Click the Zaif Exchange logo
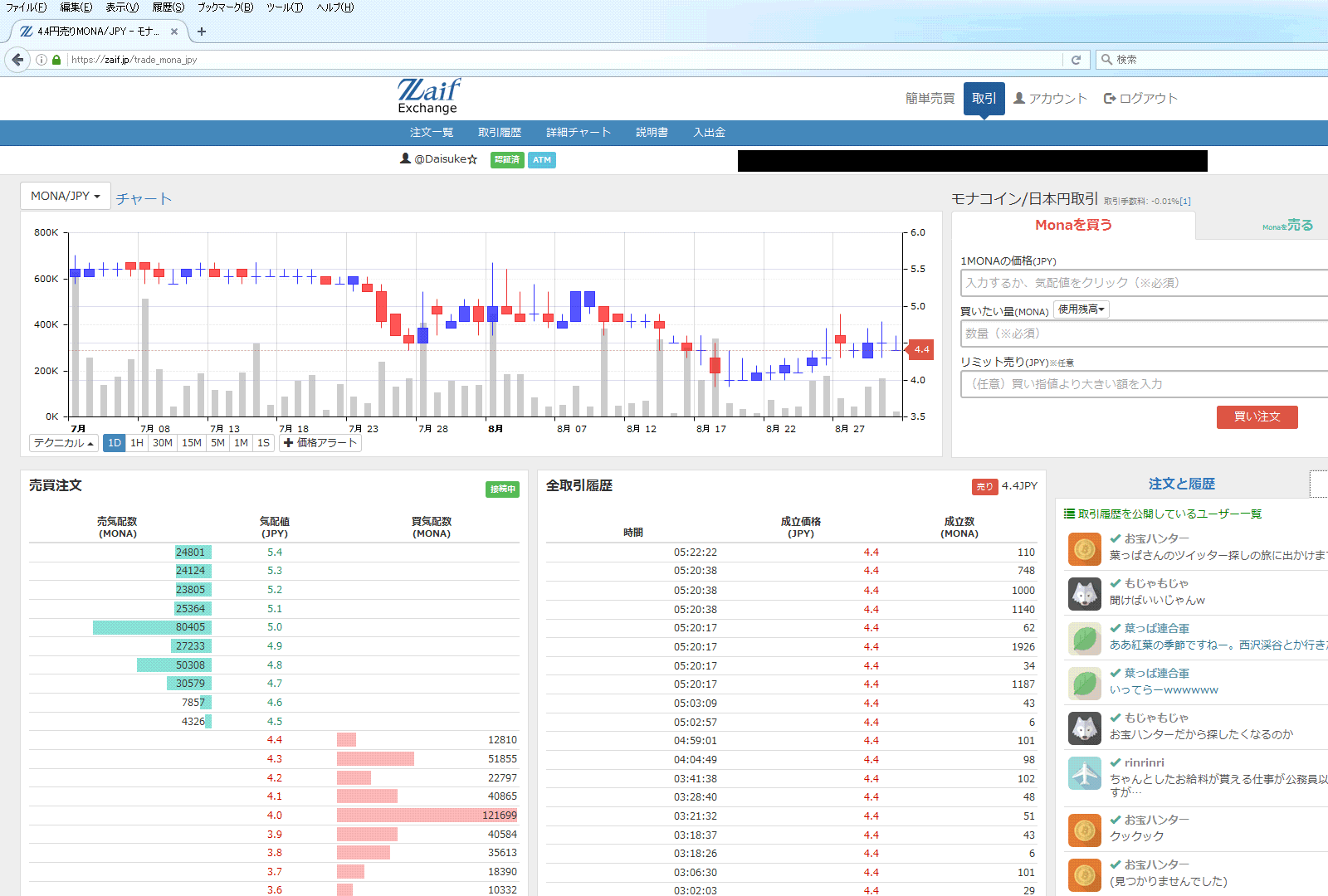 428,96
